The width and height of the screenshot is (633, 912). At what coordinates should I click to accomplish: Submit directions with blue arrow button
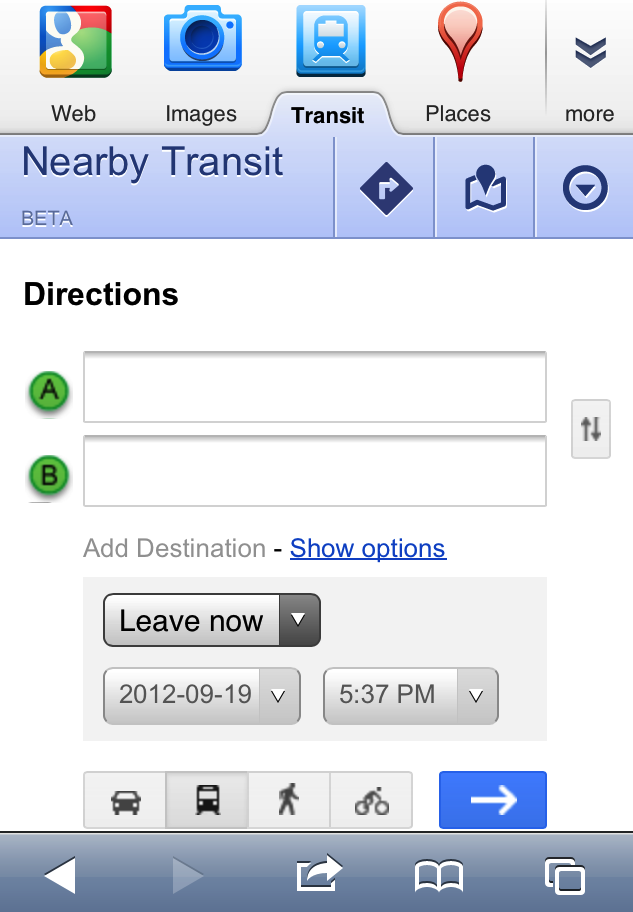point(493,800)
